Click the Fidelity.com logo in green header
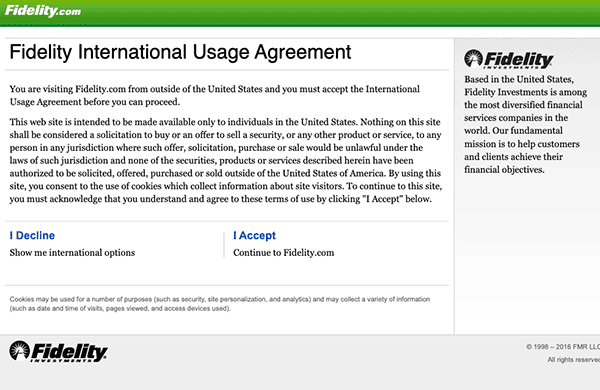Viewport: 600px width, 390px height. pos(43,11)
